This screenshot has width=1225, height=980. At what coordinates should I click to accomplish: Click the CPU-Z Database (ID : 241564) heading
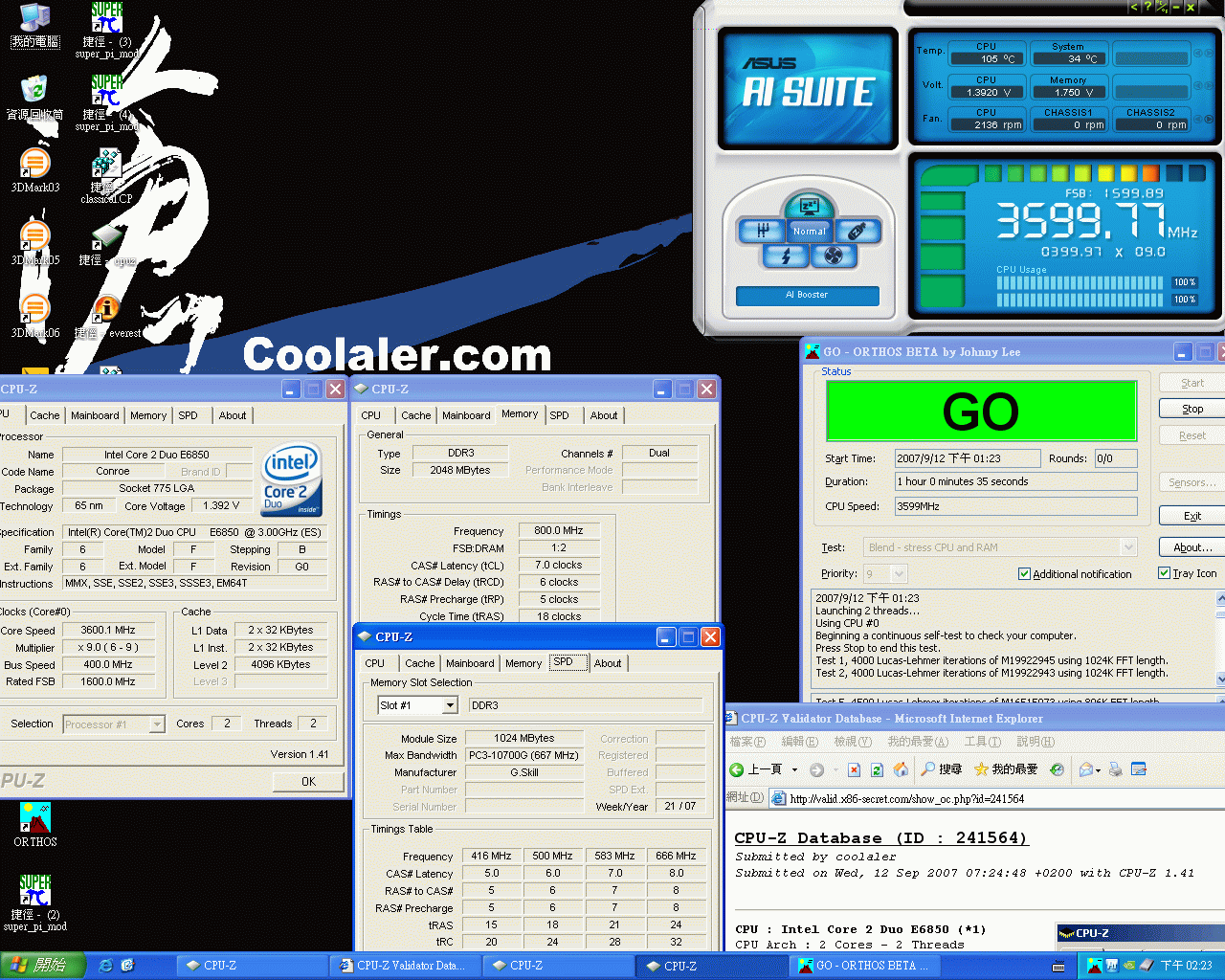click(x=880, y=838)
